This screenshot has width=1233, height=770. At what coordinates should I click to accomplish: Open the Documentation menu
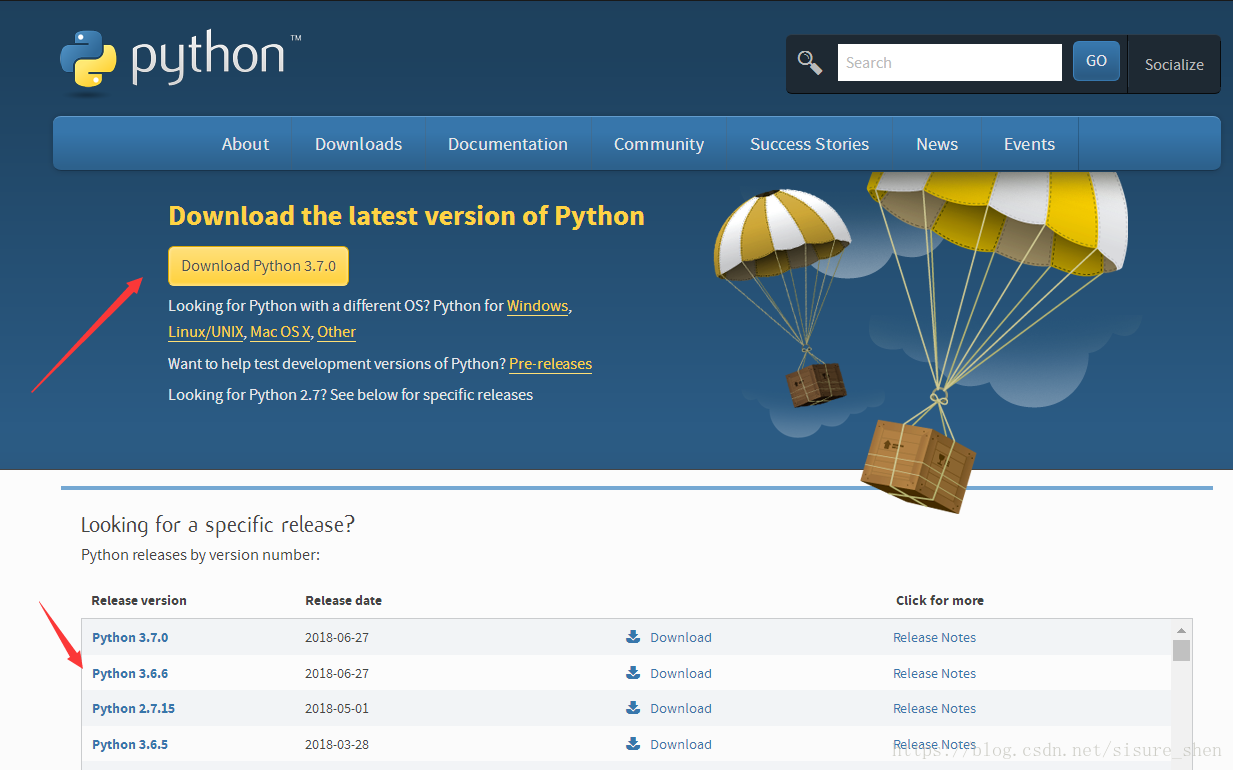(508, 144)
